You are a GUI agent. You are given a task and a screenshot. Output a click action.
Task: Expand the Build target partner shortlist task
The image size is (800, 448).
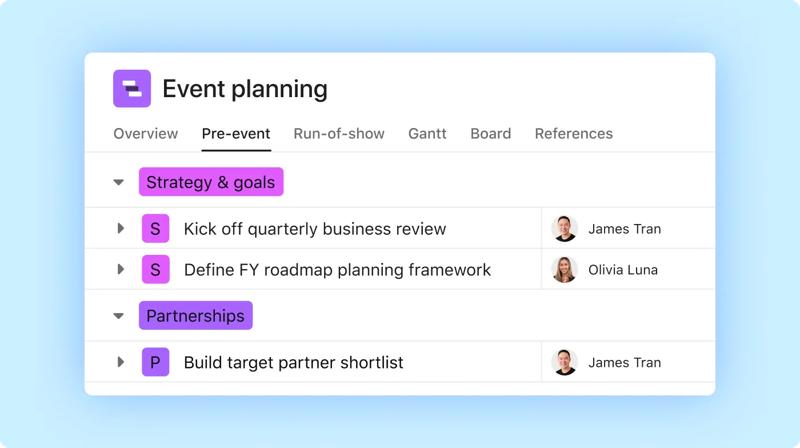click(120, 363)
